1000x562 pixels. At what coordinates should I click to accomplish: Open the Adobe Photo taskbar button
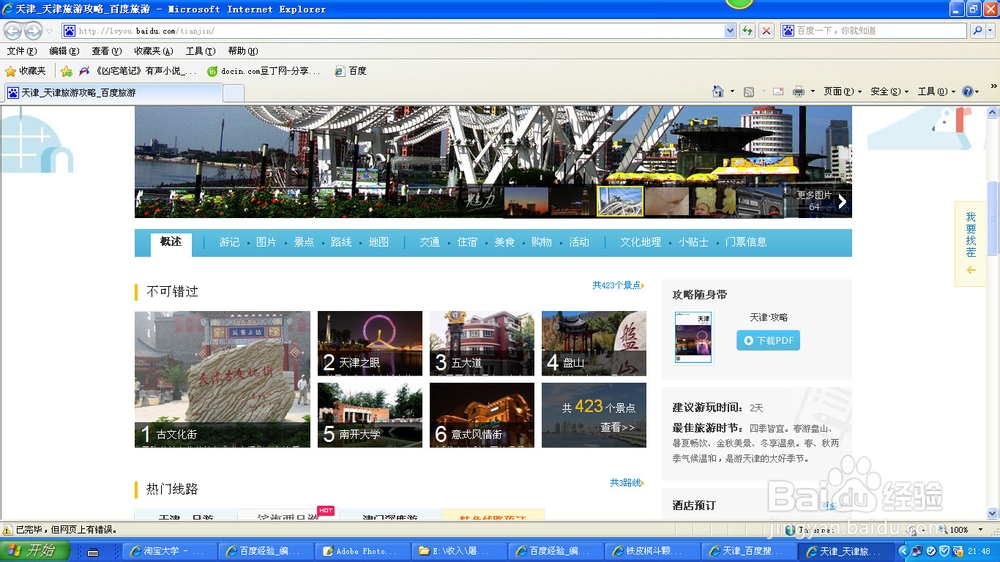tap(361, 551)
